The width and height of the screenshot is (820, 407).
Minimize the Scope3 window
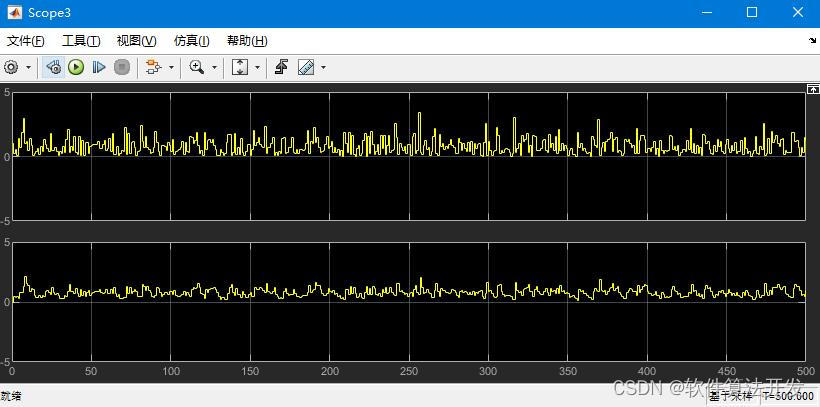[707, 13]
